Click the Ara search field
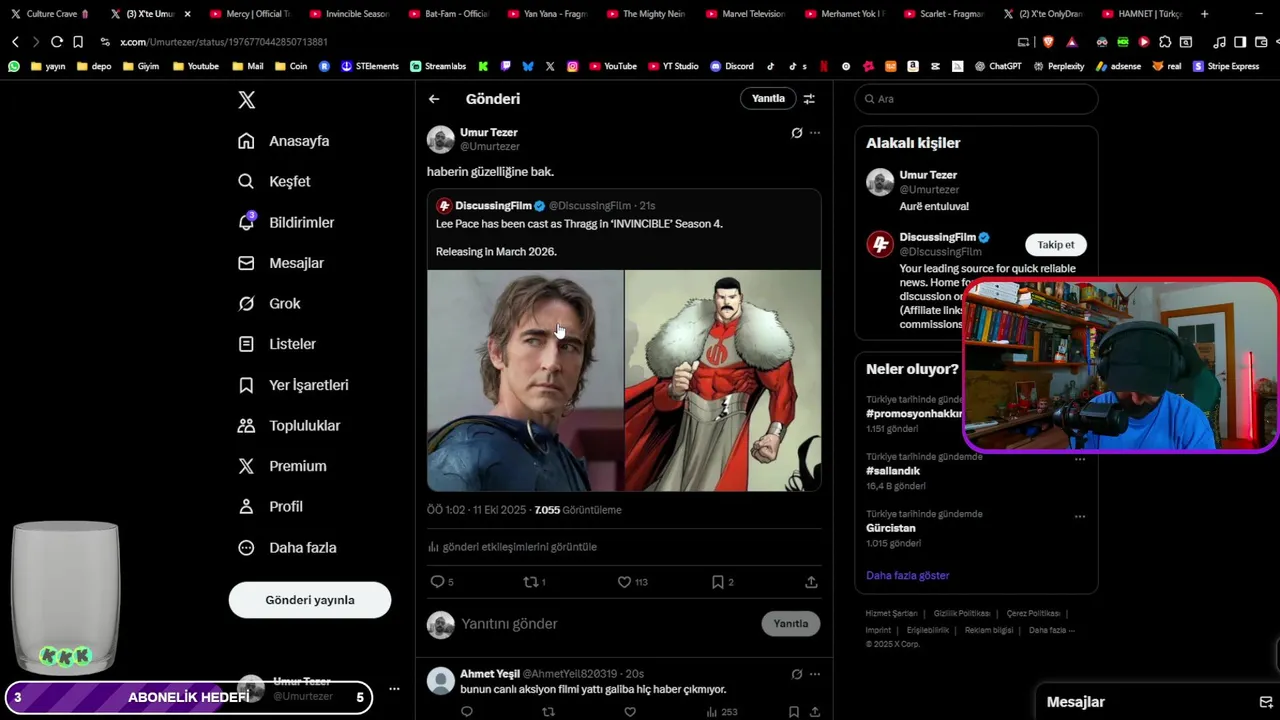1280x720 pixels. (x=976, y=99)
